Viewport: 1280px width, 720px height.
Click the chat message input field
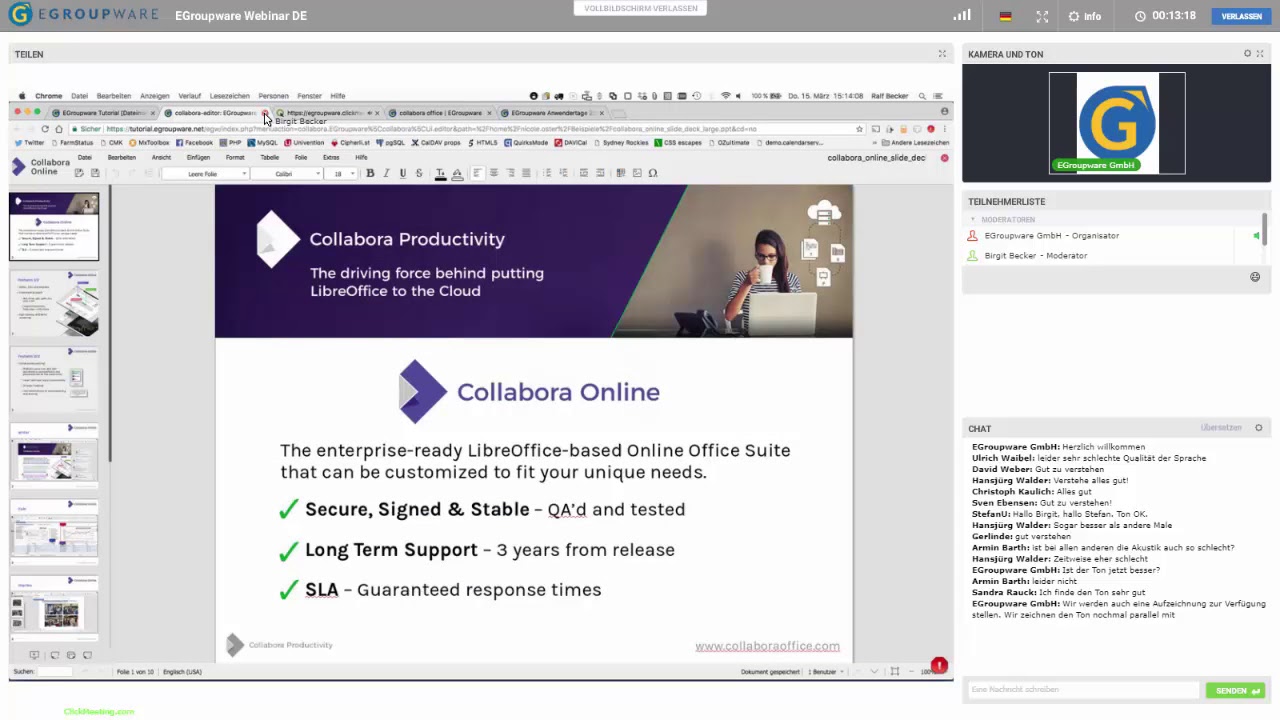pyautogui.click(x=1083, y=690)
